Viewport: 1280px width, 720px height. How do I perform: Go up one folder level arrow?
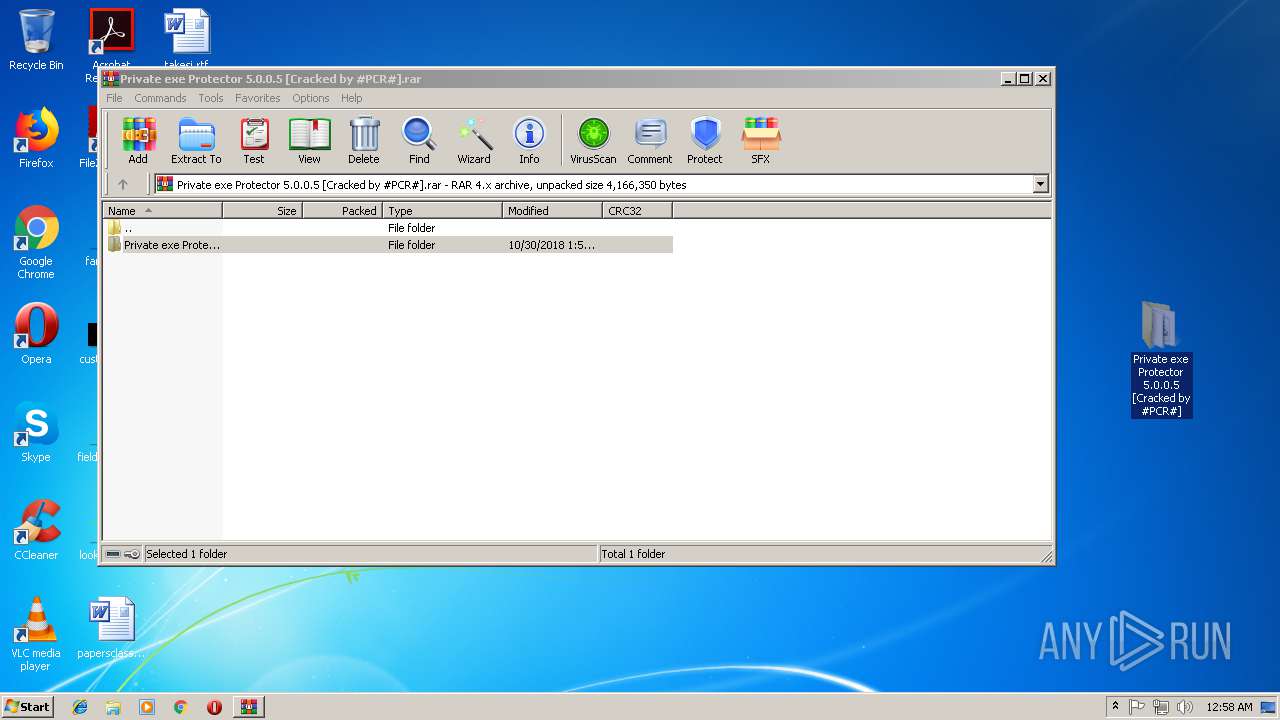(123, 184)
